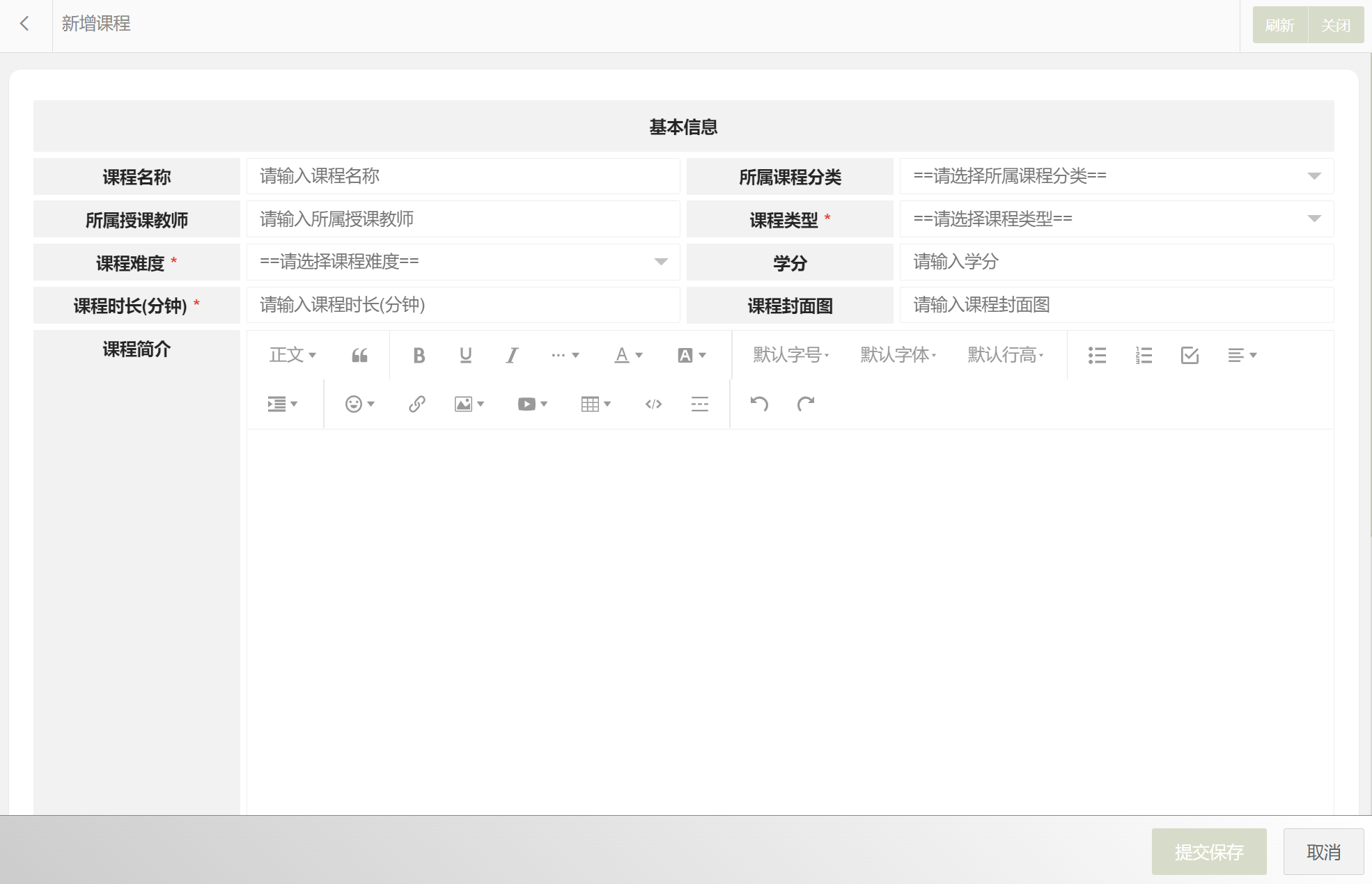Expand the 课程类型 selection list

click(1116, 219)
